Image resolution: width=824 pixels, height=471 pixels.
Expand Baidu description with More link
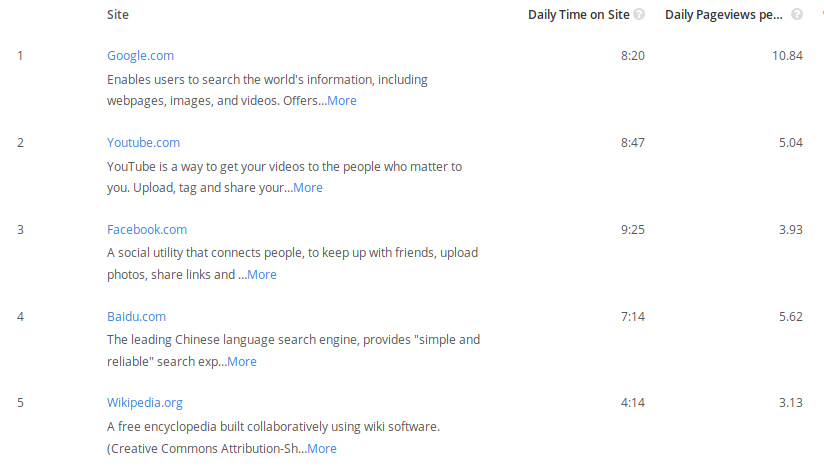click(x=242, y=362)
